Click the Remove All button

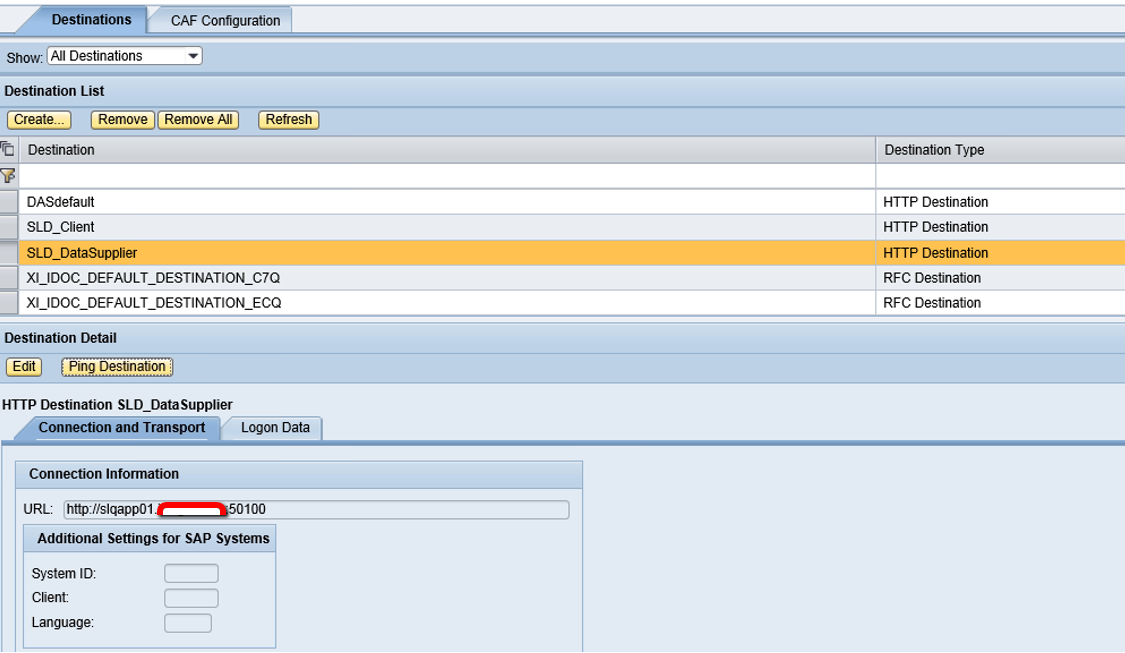tap(198, 120)
